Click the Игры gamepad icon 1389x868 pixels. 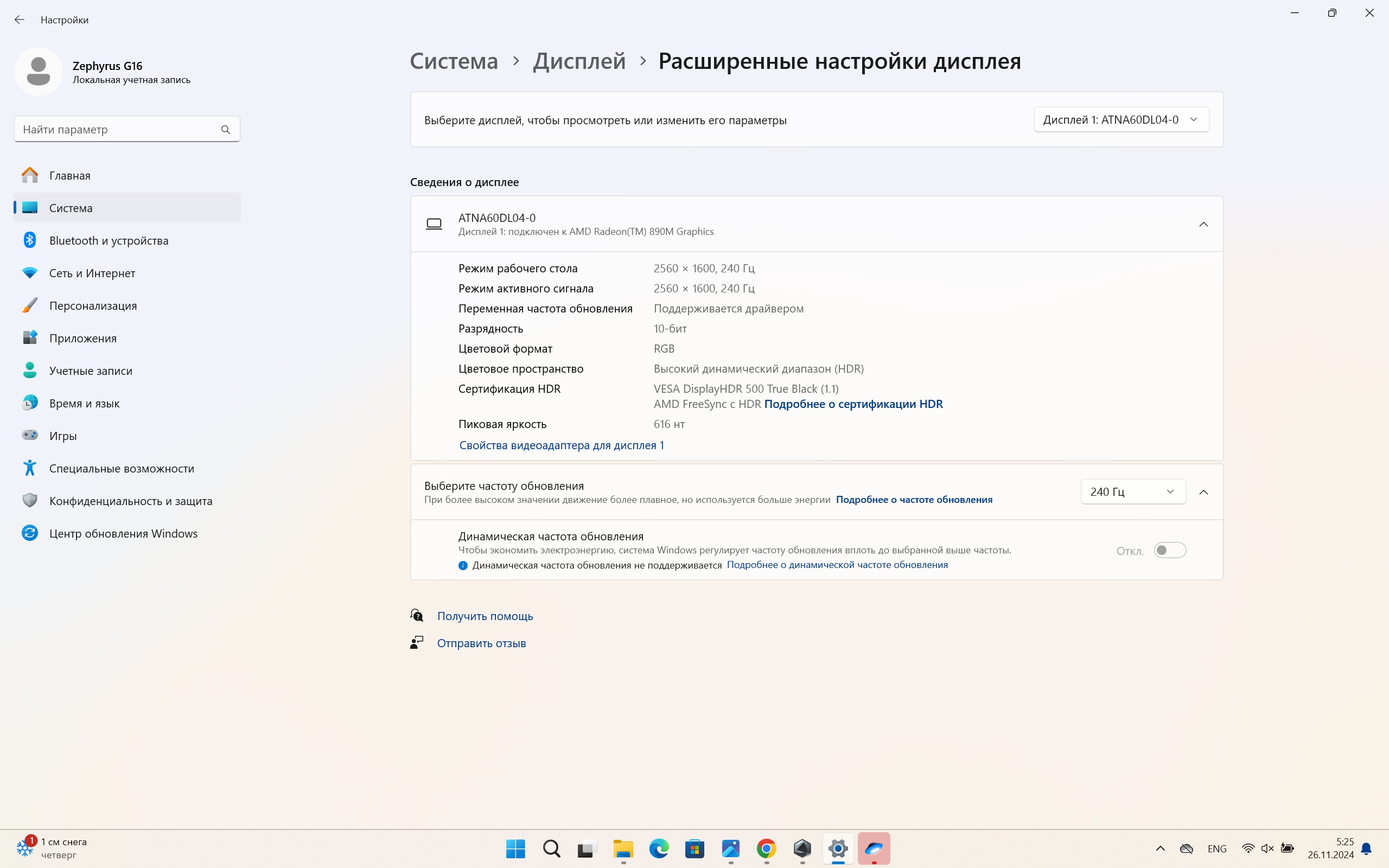(x=30, y=435)
